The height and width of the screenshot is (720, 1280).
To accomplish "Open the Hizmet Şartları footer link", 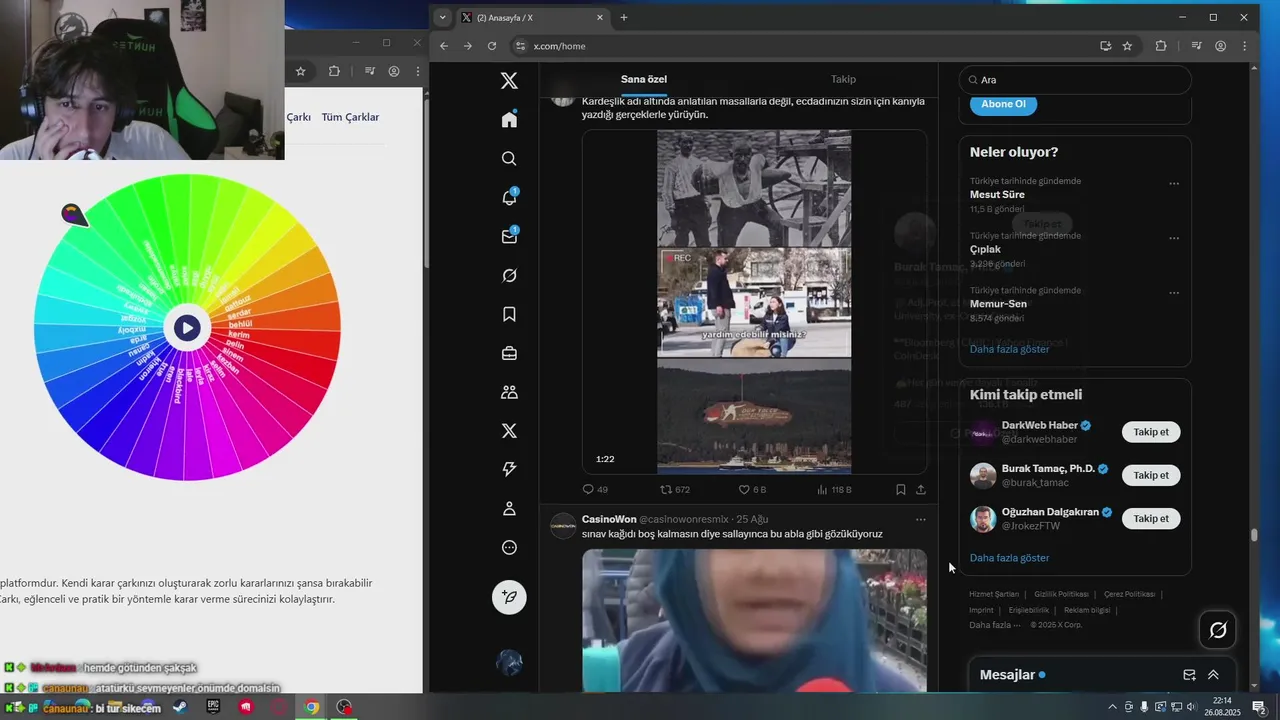I will click(994, 594).
